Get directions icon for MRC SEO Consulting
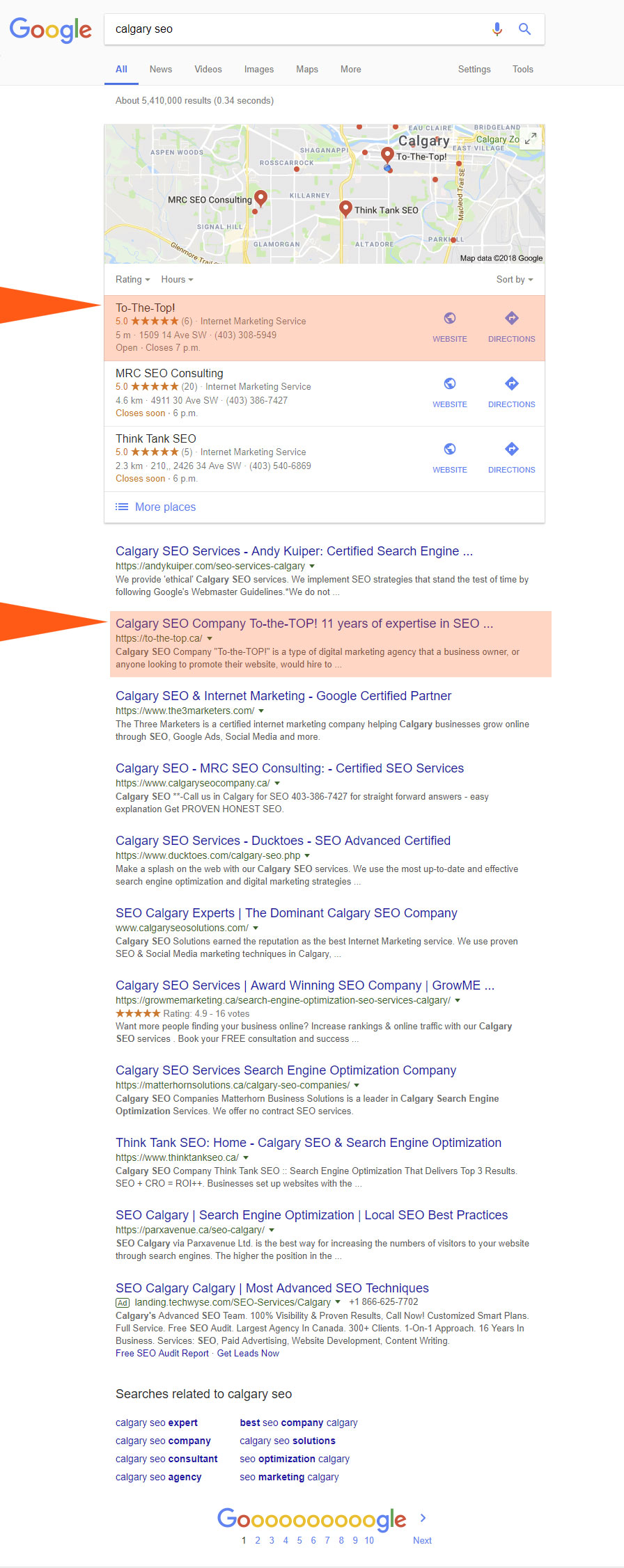This screenshot has width=624, height=1568. [512, 383]
